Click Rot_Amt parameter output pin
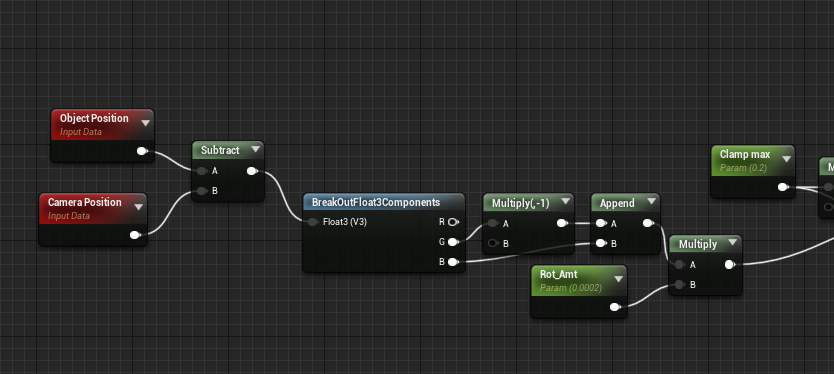The width and height of the screenshot is (834, 374). coord(615,307)
